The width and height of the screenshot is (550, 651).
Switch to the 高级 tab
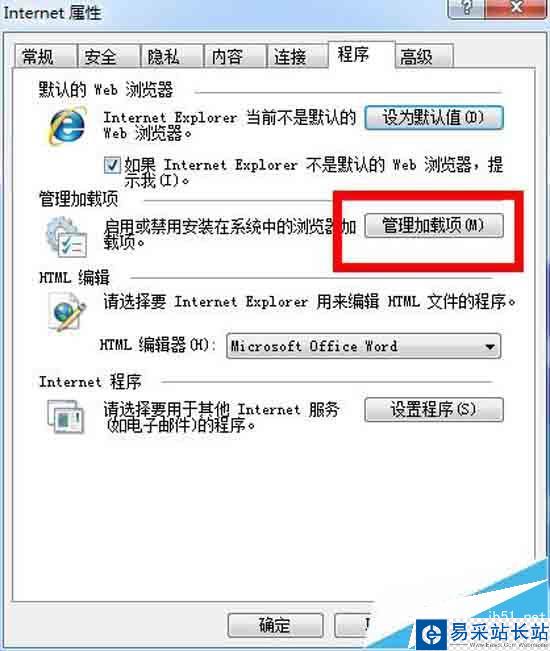click(x=424, y=56)
